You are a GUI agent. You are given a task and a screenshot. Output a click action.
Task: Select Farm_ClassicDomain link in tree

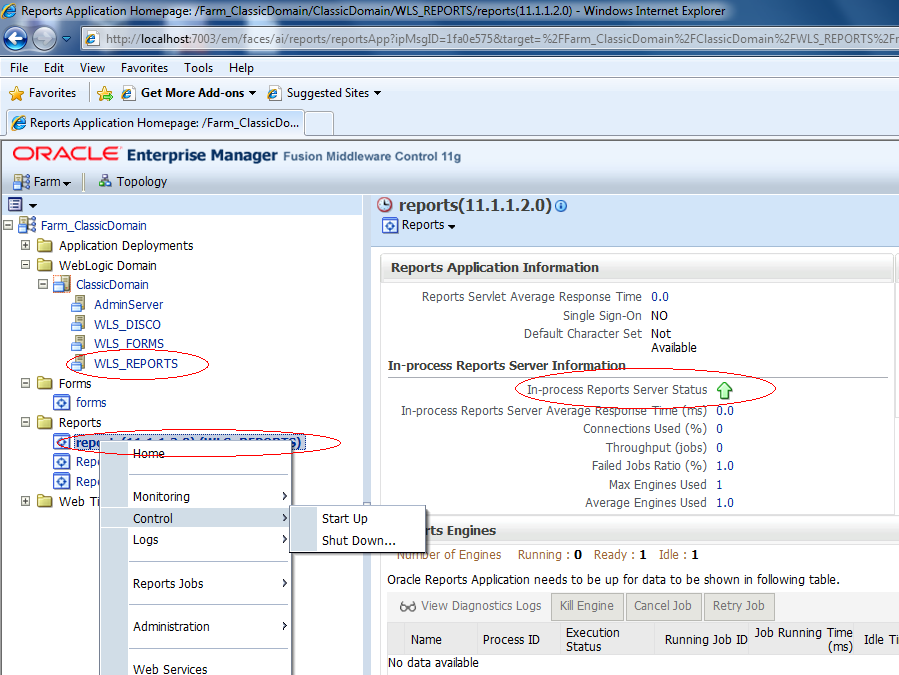(93, 226)
